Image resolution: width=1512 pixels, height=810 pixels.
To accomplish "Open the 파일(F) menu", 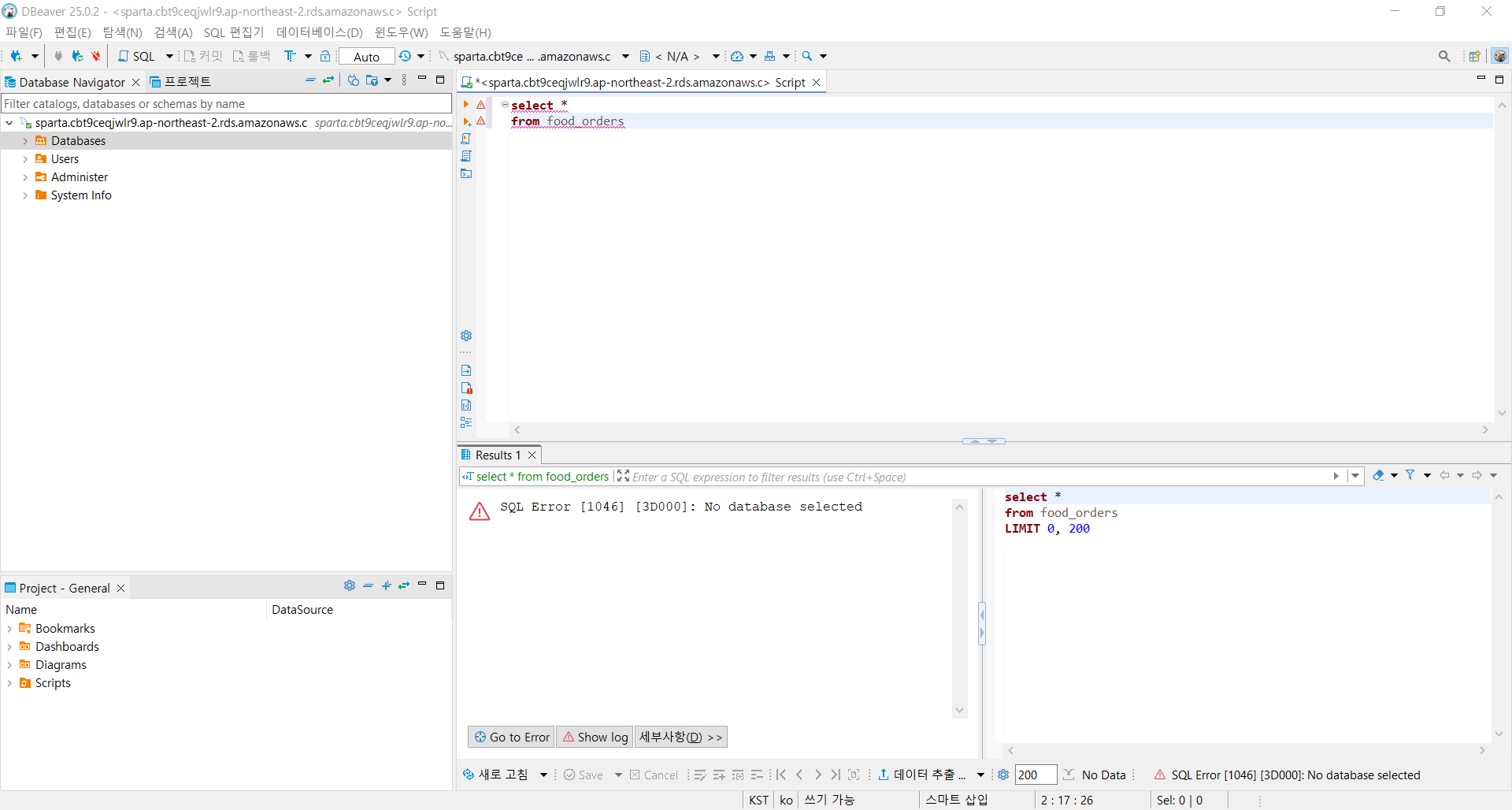I will [x=24, y=32].
